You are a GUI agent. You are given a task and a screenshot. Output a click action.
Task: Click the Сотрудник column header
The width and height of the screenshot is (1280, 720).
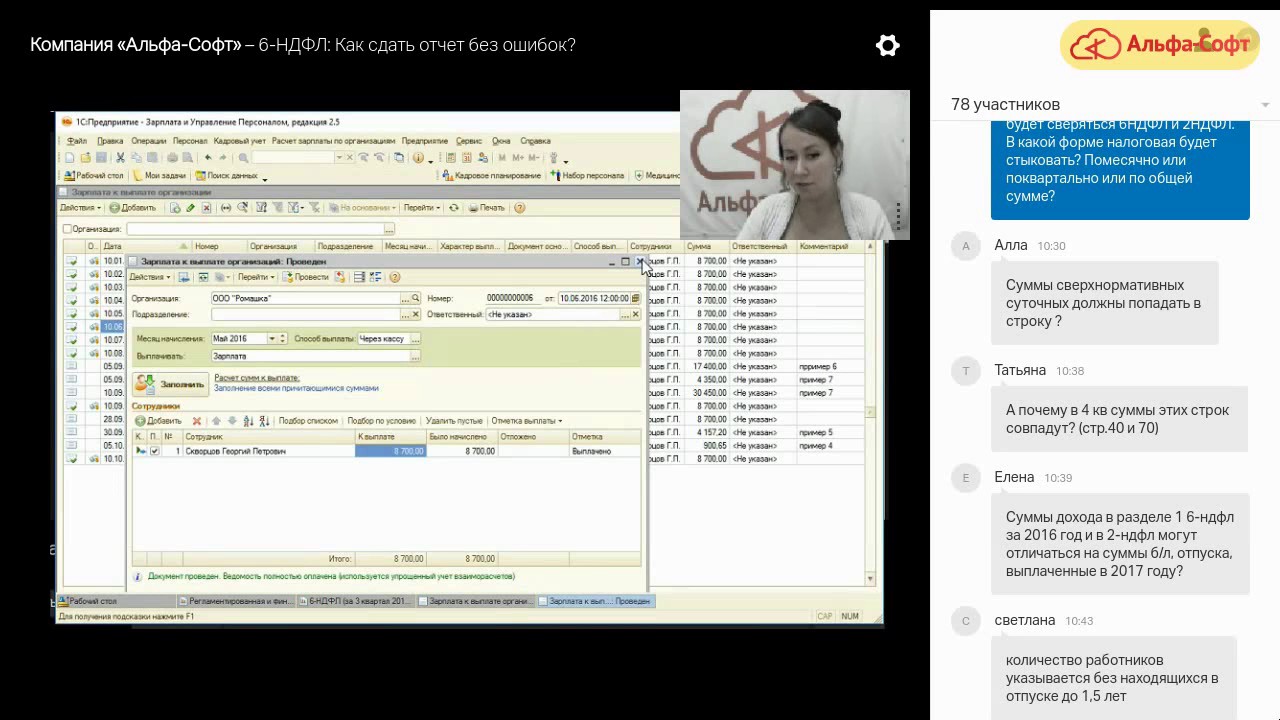click(268, 437)
